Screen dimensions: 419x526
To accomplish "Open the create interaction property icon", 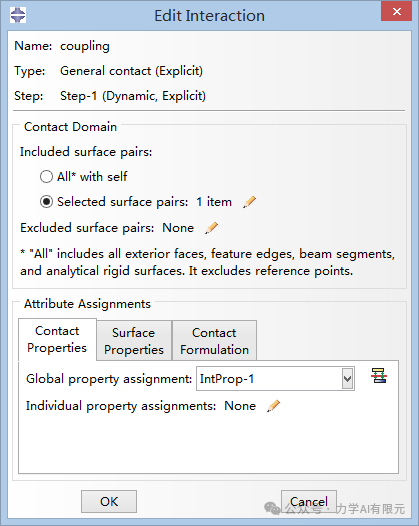I will point(379,375).
